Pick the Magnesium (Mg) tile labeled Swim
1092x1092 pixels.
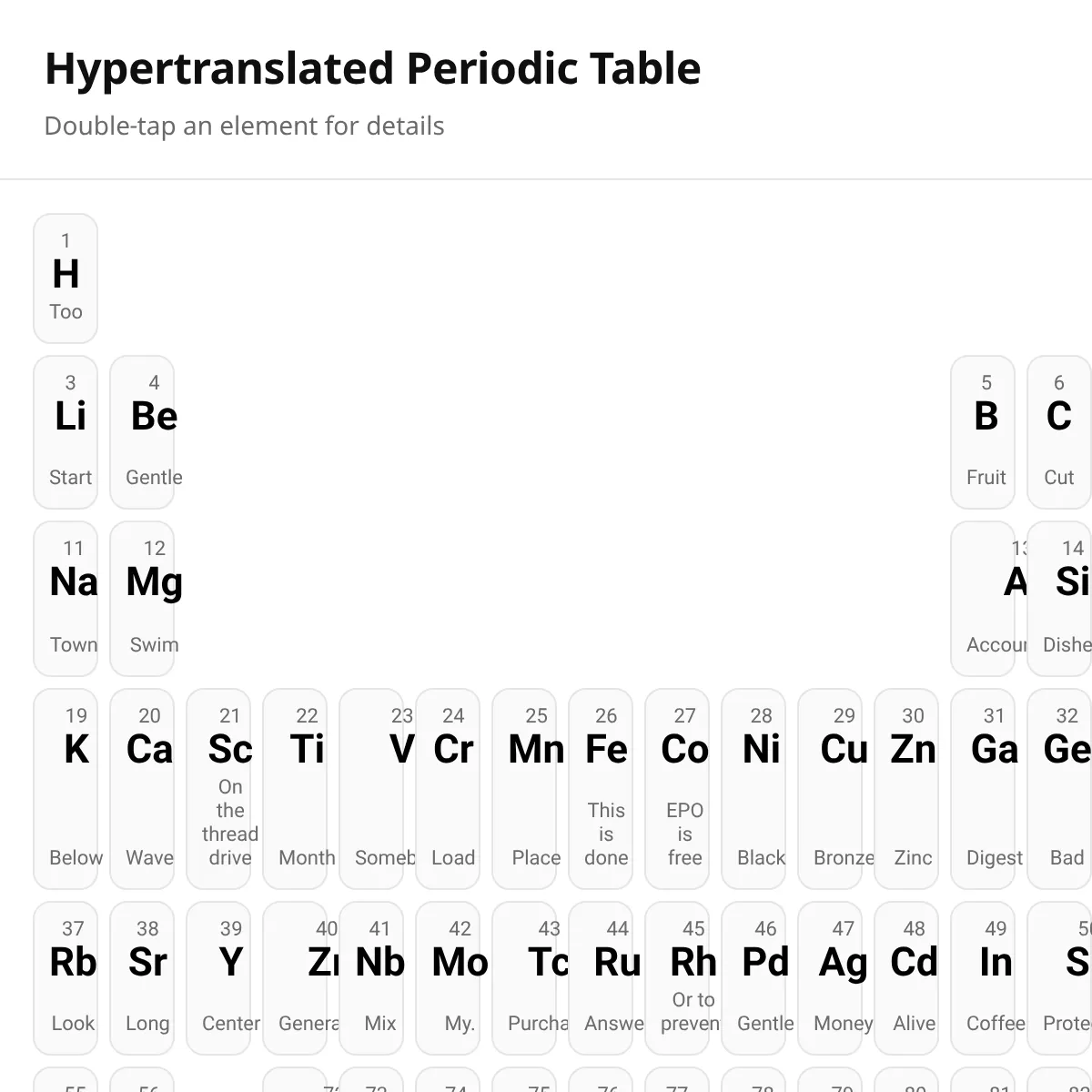tap(142, 599)
